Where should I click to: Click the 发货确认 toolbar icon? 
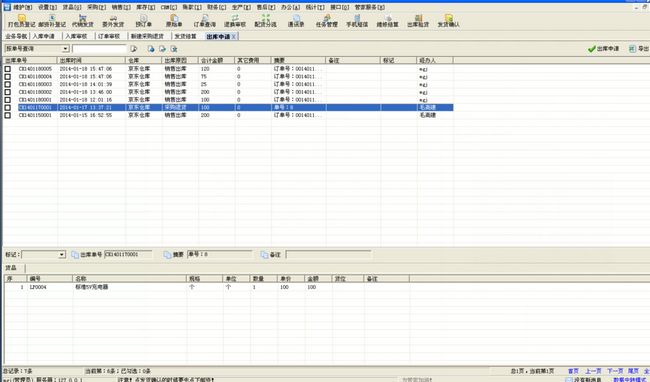[448, 21]
